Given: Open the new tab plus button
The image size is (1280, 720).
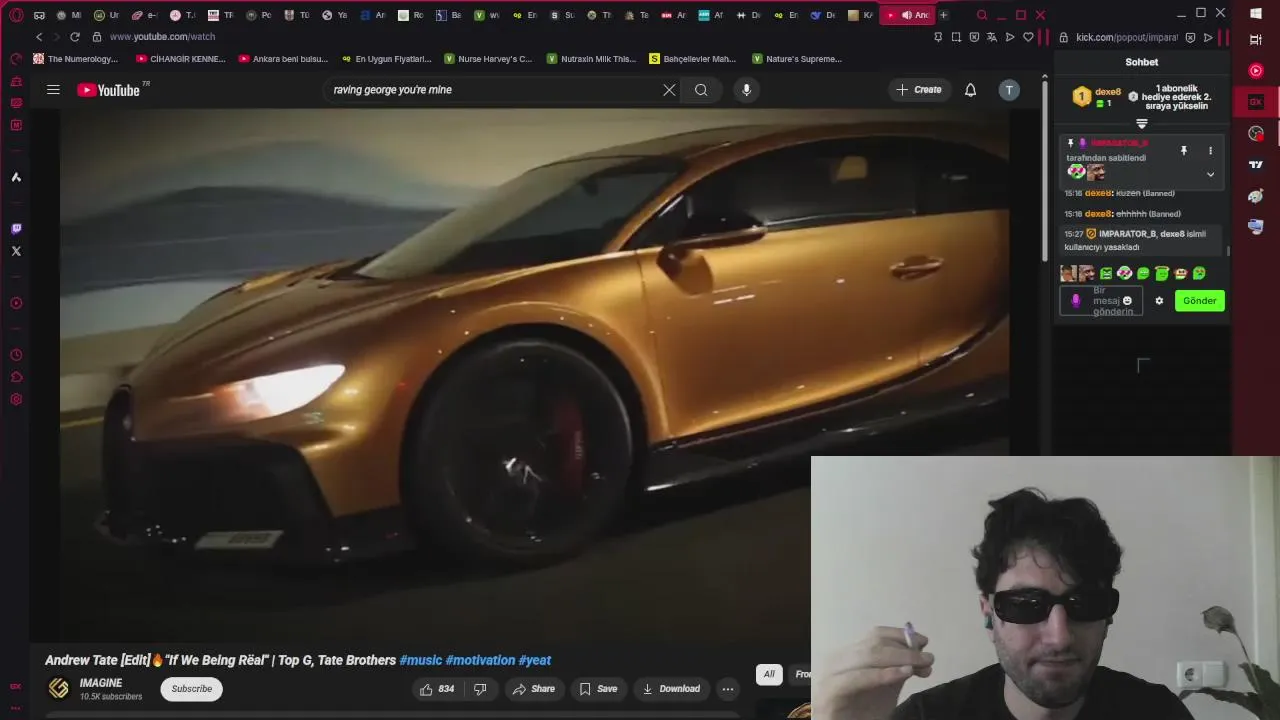Looking at the screenshot, I should [943, 15].
